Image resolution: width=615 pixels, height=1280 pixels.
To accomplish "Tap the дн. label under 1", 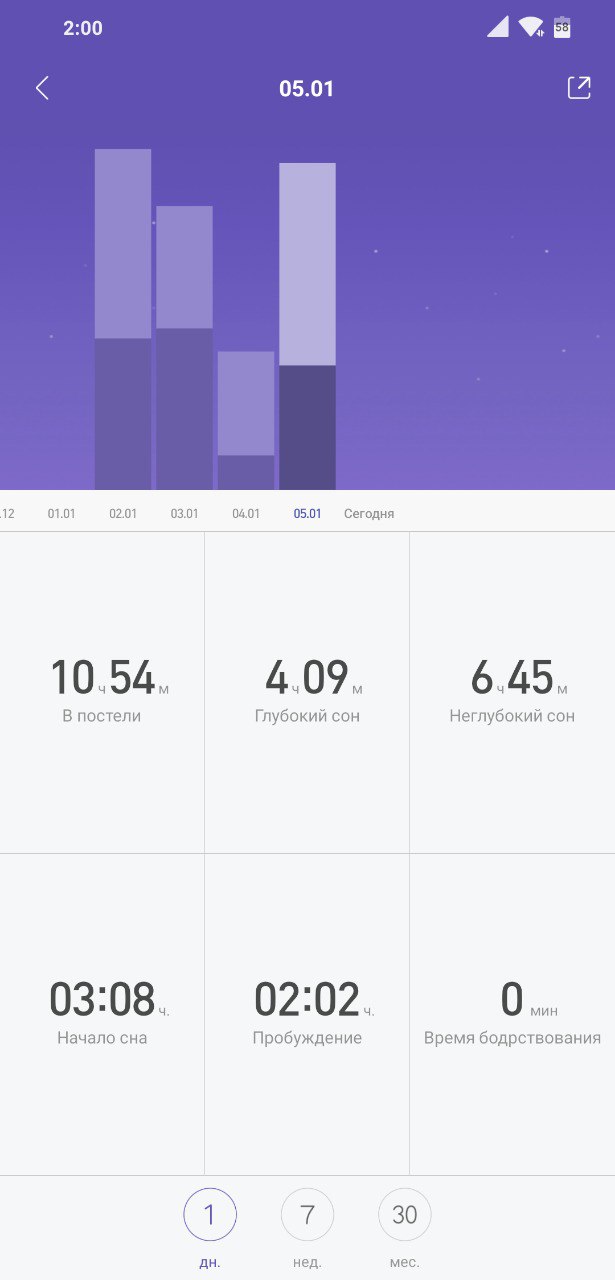I will click(x=210, y=1263).
